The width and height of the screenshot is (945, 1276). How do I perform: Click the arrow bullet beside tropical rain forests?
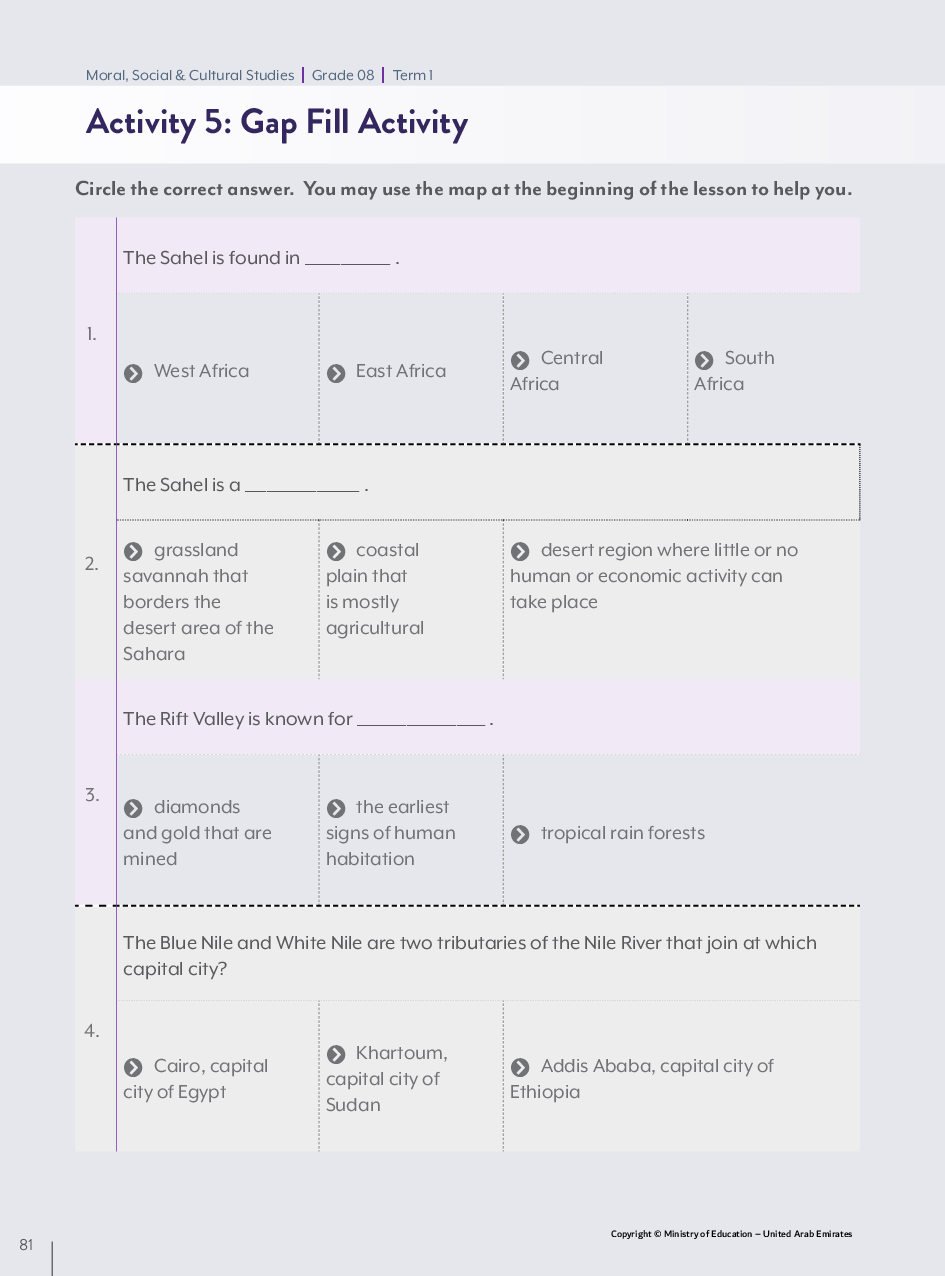[x=520, y=835]
